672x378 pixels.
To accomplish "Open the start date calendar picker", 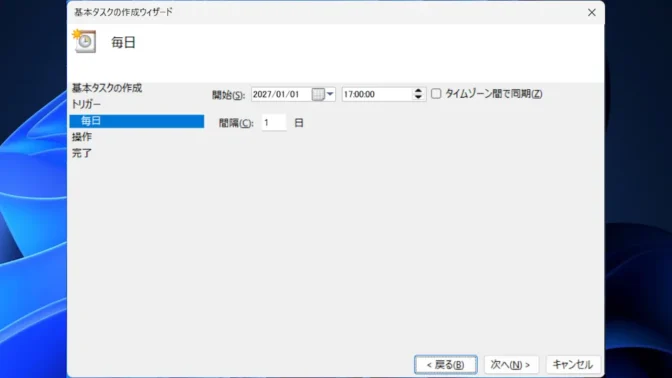I will 318,94.
